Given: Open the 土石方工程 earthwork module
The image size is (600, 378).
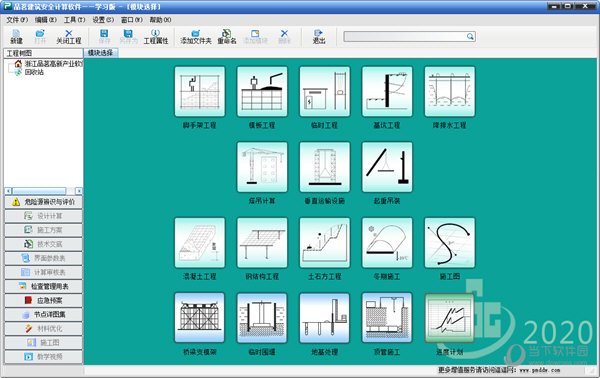Looking at the screenshot, I should [x=324, y=243].
